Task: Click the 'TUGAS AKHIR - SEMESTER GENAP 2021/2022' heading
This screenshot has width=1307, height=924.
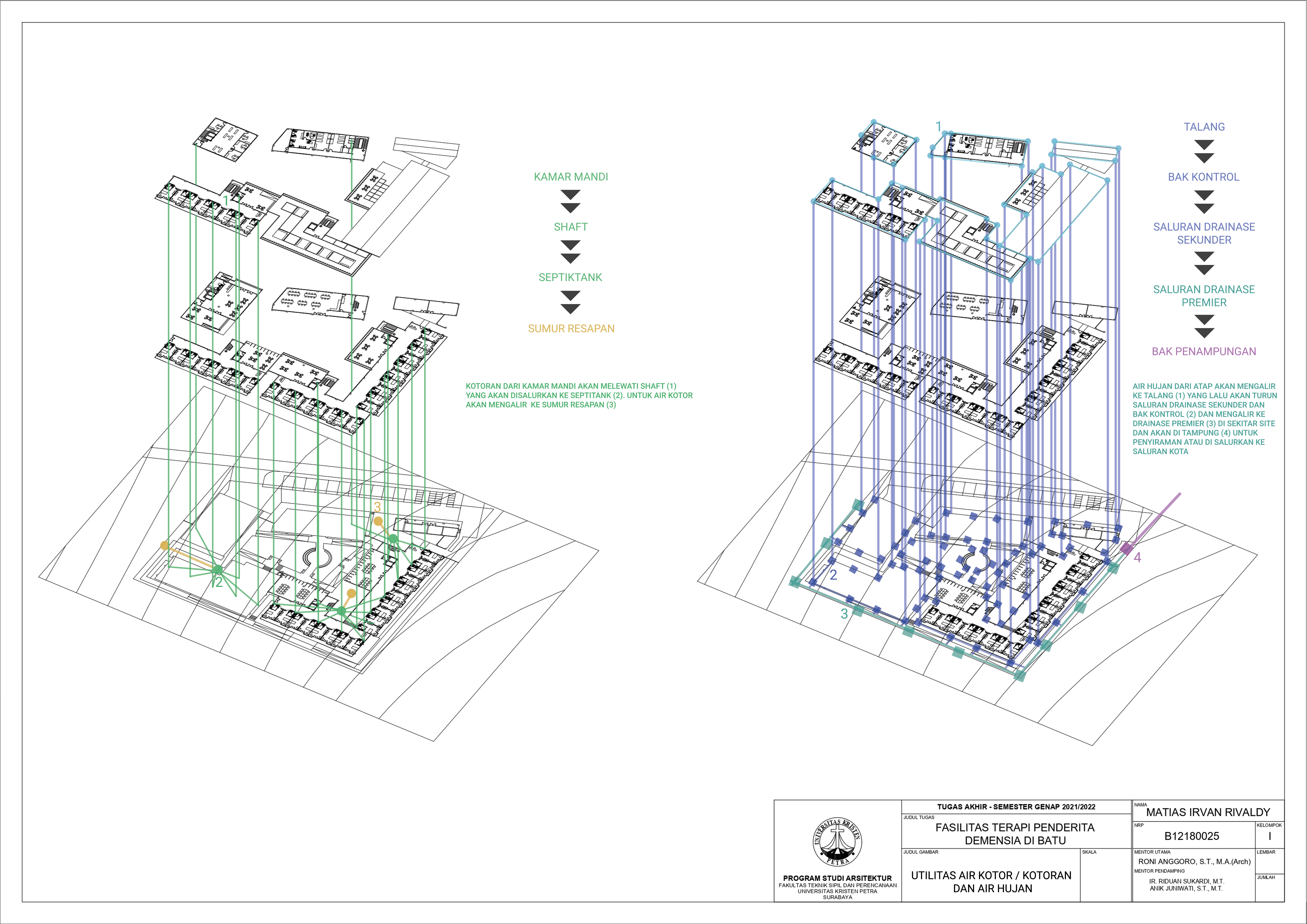Action: pyautogui.click(x=1016, y=807)
